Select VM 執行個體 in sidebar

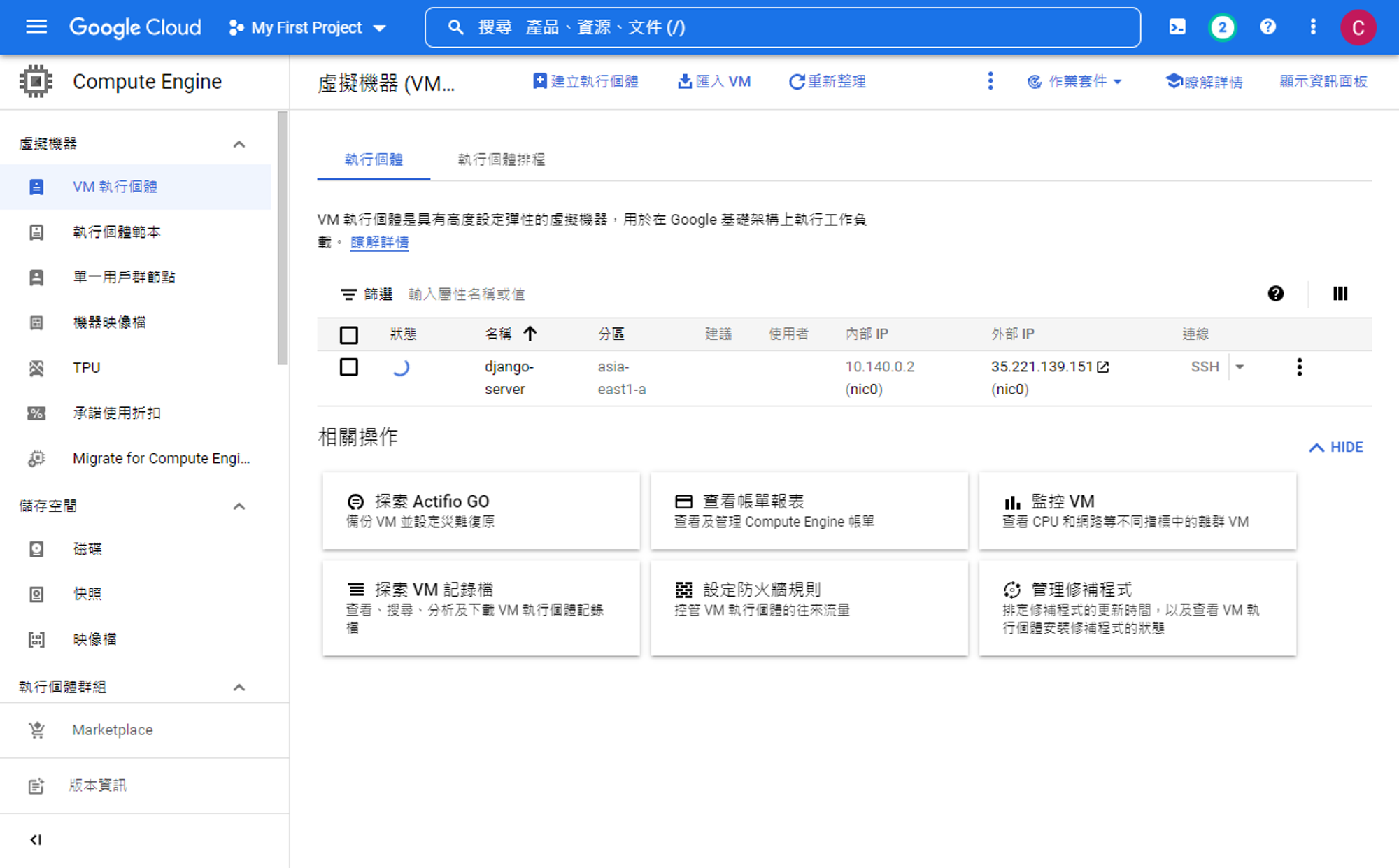pyautogui.click(x=136, y=187)
